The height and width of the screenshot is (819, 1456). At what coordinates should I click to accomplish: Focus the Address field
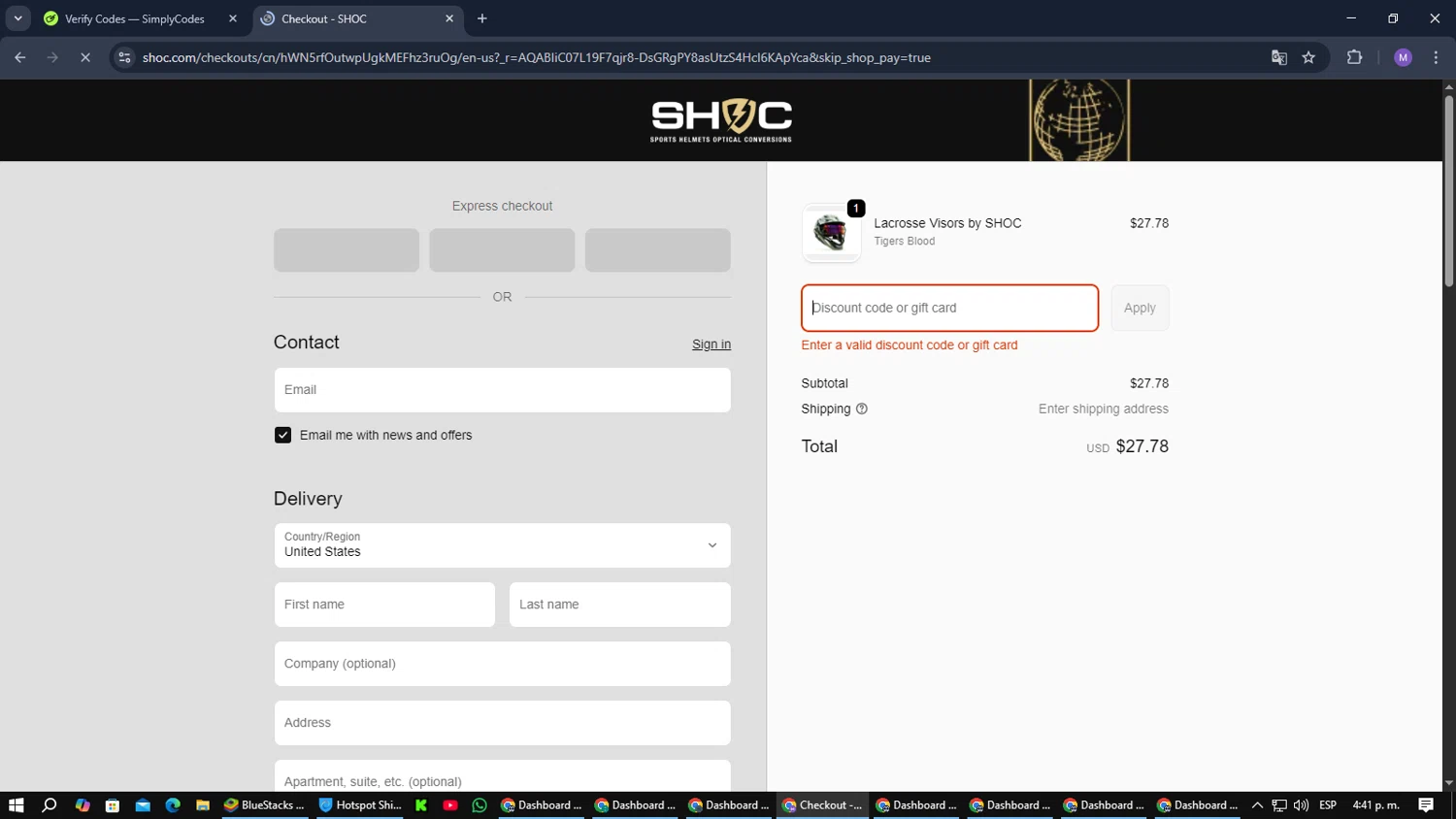[x=502, y=723]
